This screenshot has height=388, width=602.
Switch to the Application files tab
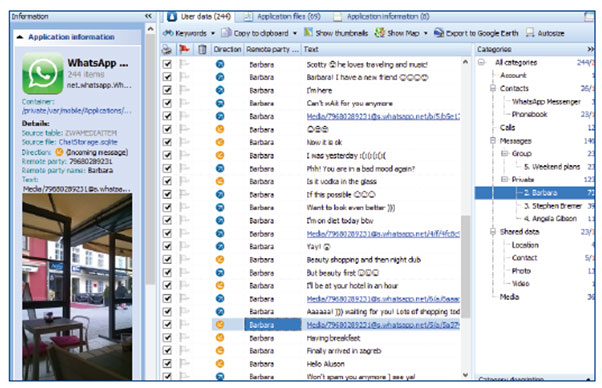point(283,17)
